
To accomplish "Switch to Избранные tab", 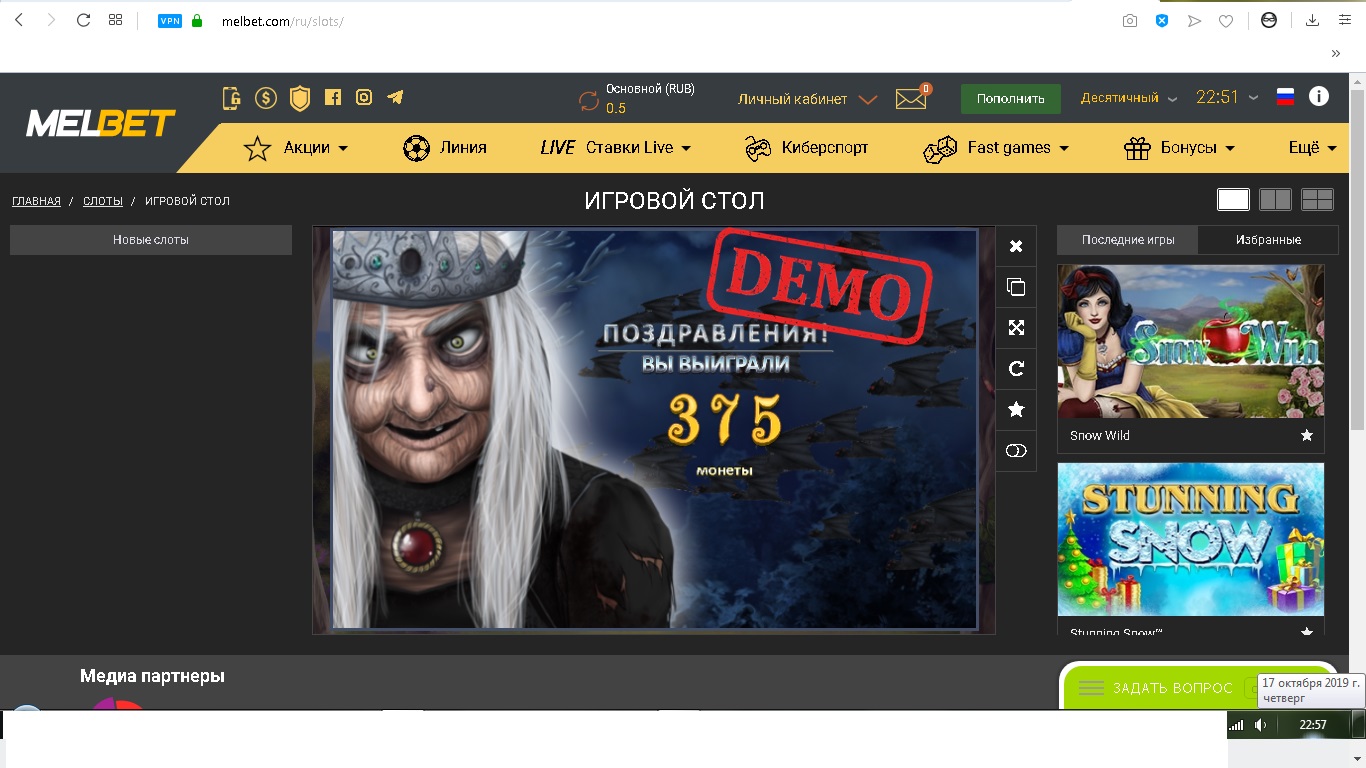I will tap(1268, 240).
